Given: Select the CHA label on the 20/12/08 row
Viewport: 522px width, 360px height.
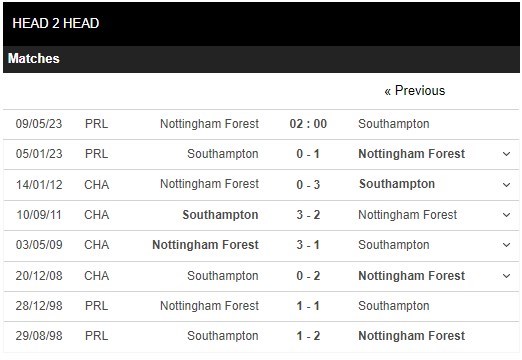Looking at the screenshot, I should coord(97,276).
